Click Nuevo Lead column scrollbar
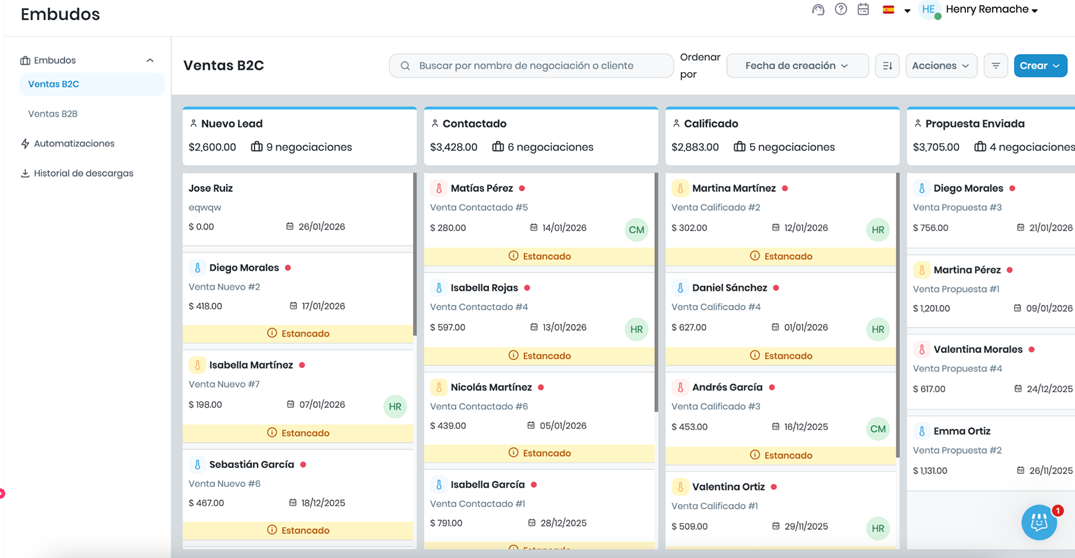 click(x=415, y=254)
